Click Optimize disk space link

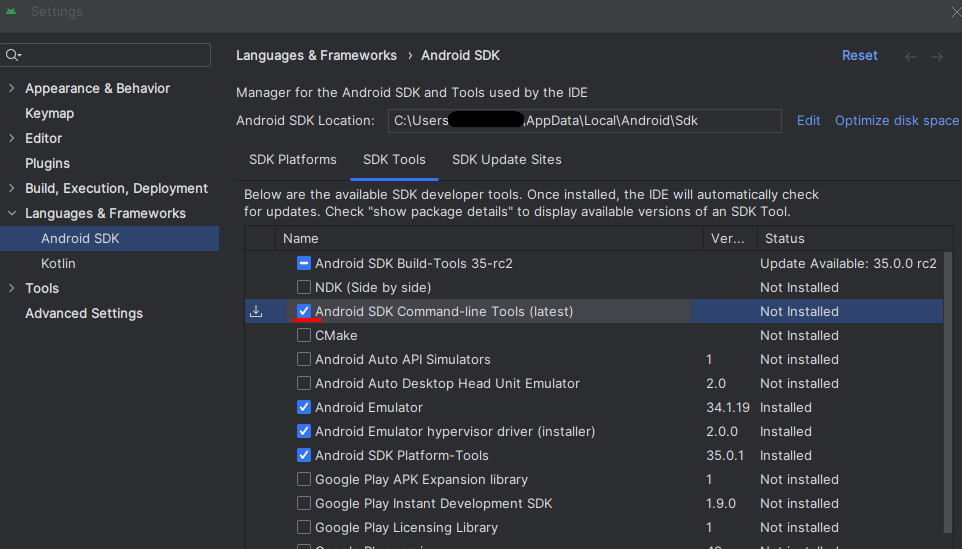896,121
